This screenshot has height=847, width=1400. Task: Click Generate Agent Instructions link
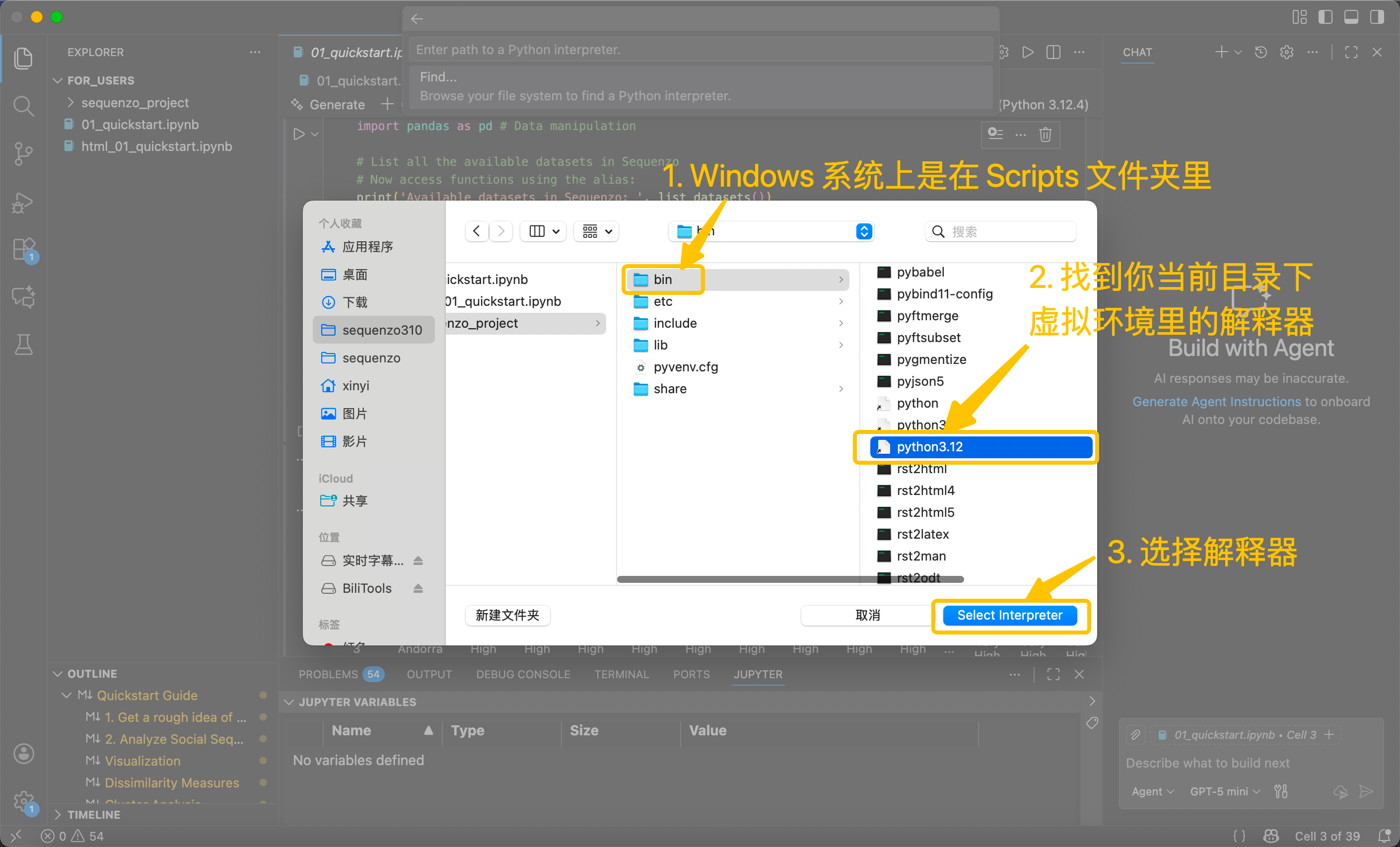pyautogui.click(x=1216, y=401)
